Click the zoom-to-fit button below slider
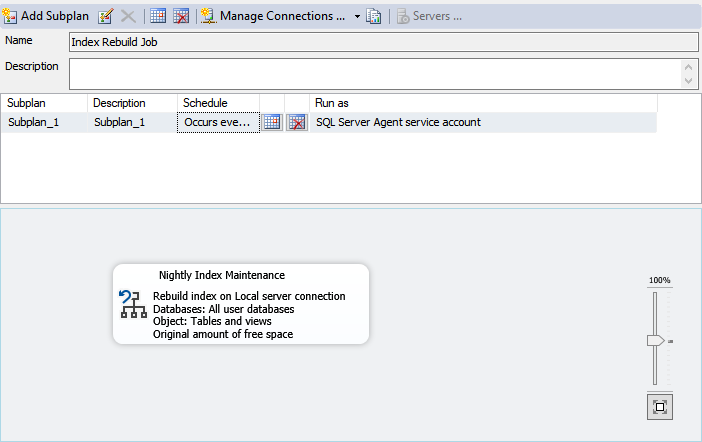 pyautogui.click(x=659, y=406)
